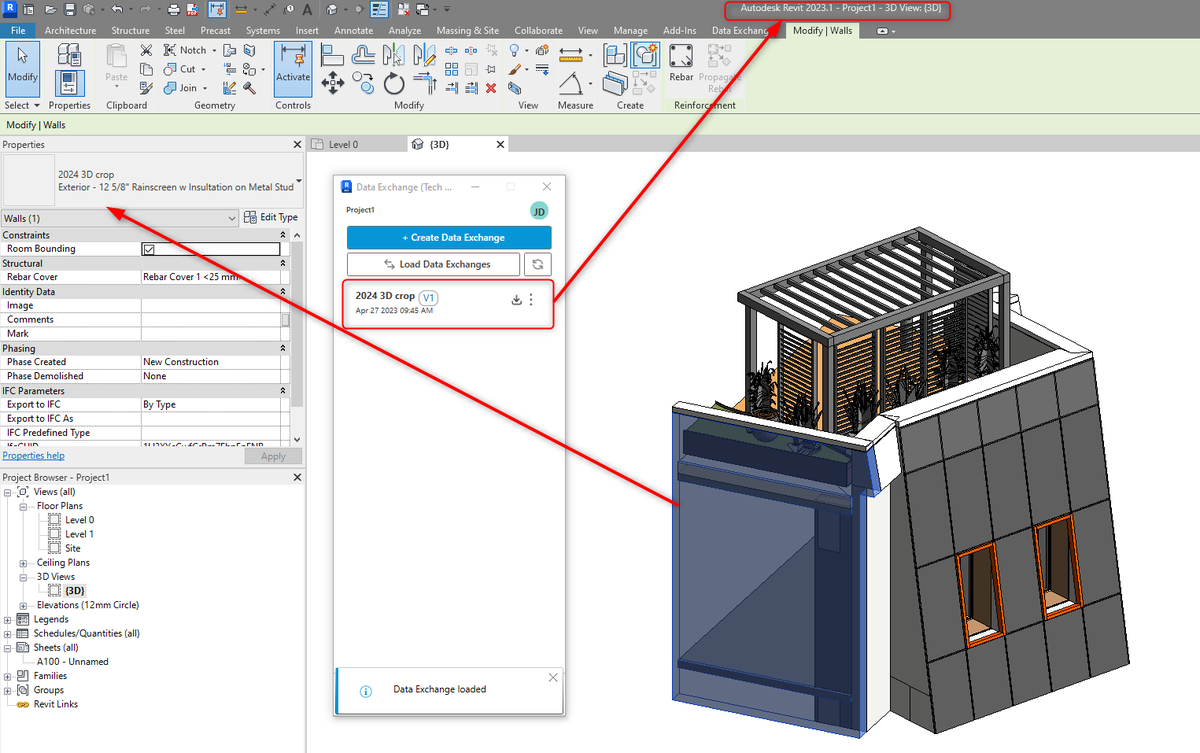Switch to the Annotate ribbon tab

(x=353, y=31)
